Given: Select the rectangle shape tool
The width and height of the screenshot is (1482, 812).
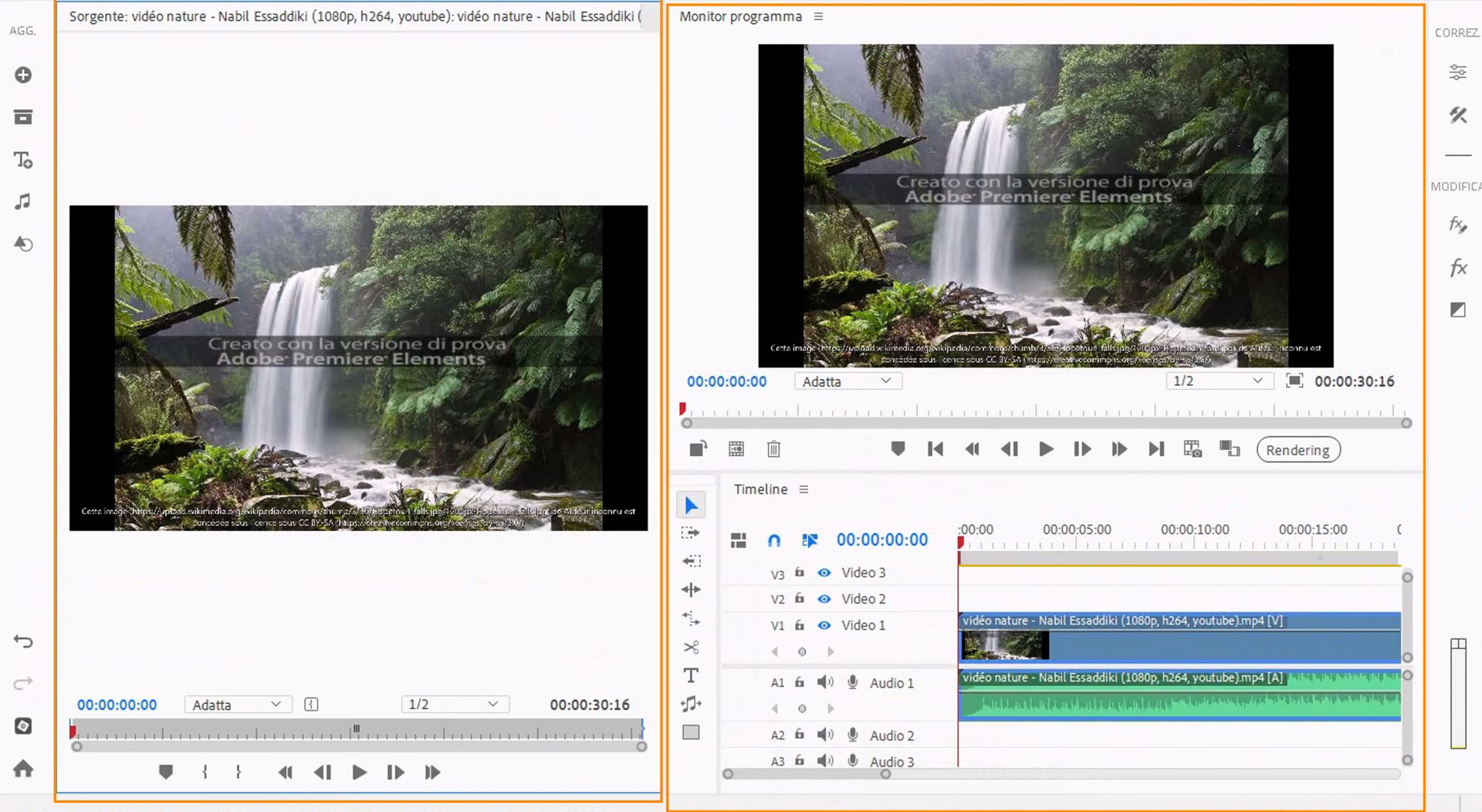Looking at the screenshot, I should tap(691, 732).
